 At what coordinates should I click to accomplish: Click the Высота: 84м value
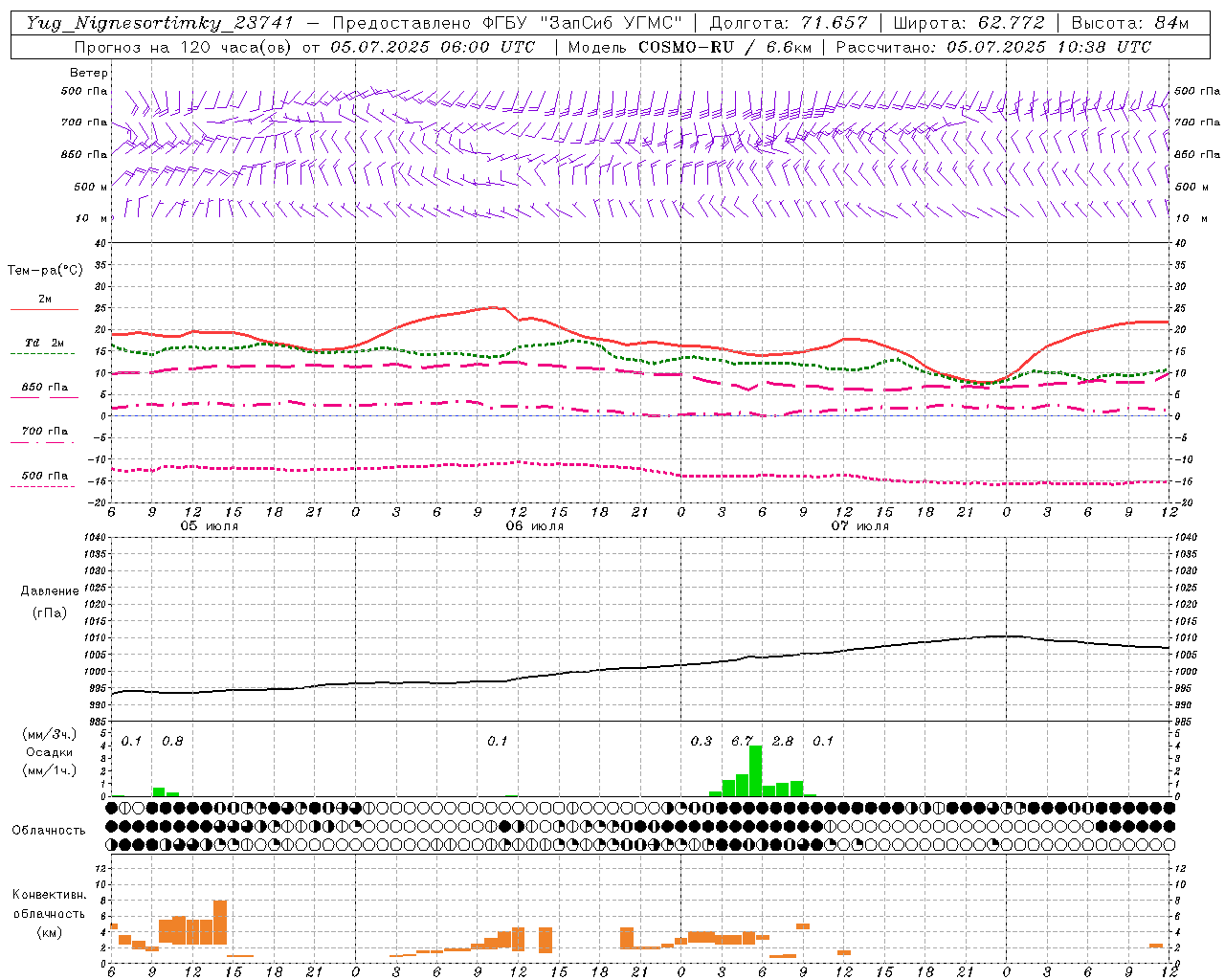tap(1130, 23)
